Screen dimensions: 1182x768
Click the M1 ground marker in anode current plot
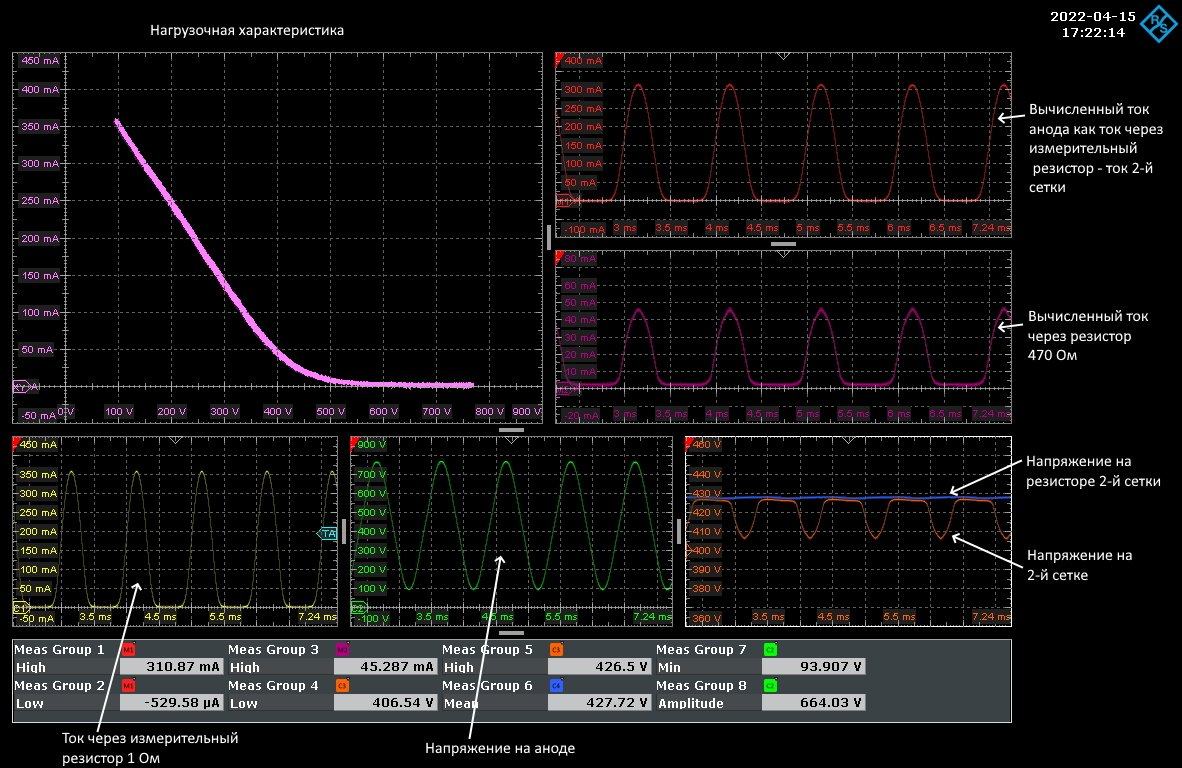(x=563, y=201)
